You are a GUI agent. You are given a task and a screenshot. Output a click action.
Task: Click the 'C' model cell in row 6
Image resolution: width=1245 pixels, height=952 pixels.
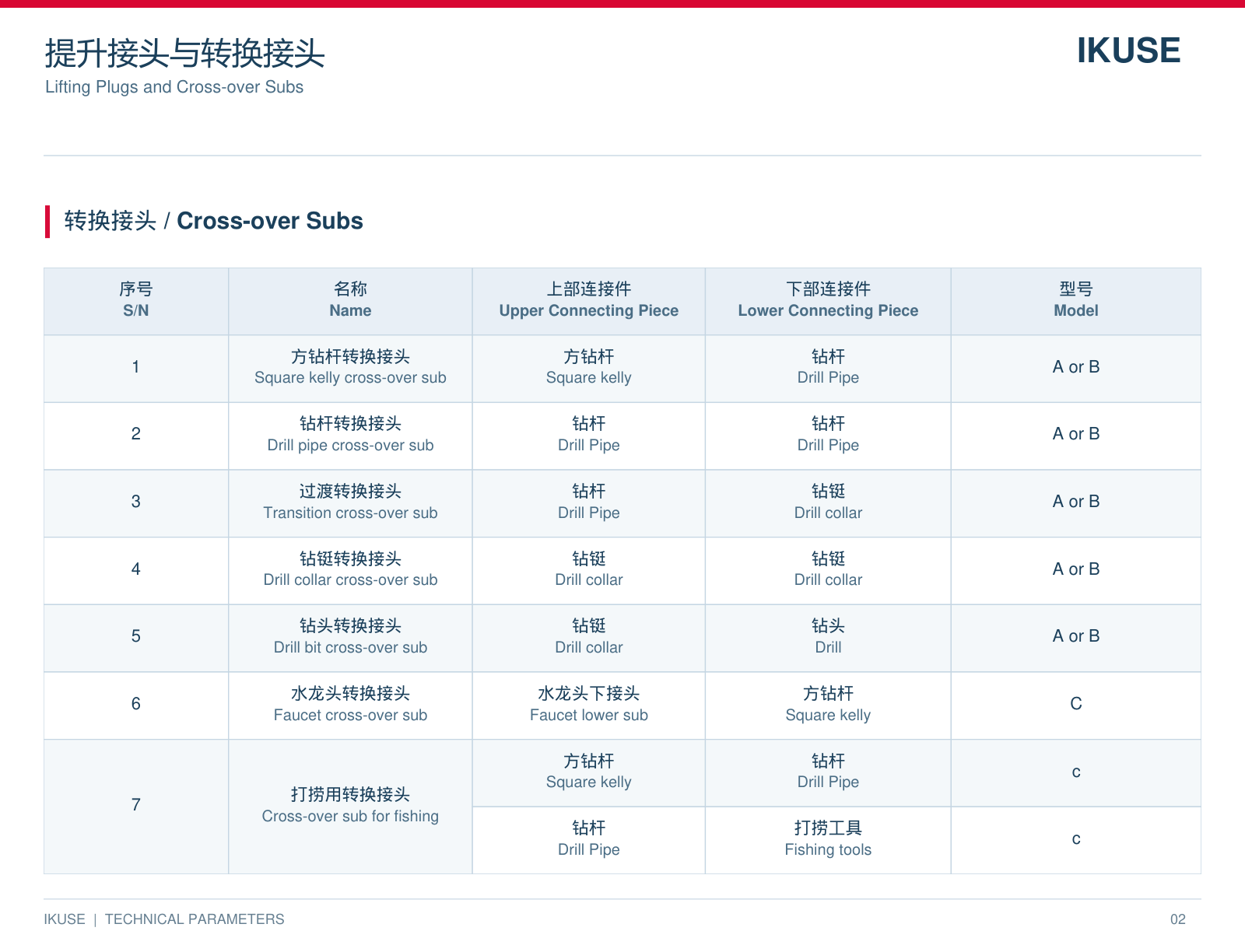[1076, 704]
